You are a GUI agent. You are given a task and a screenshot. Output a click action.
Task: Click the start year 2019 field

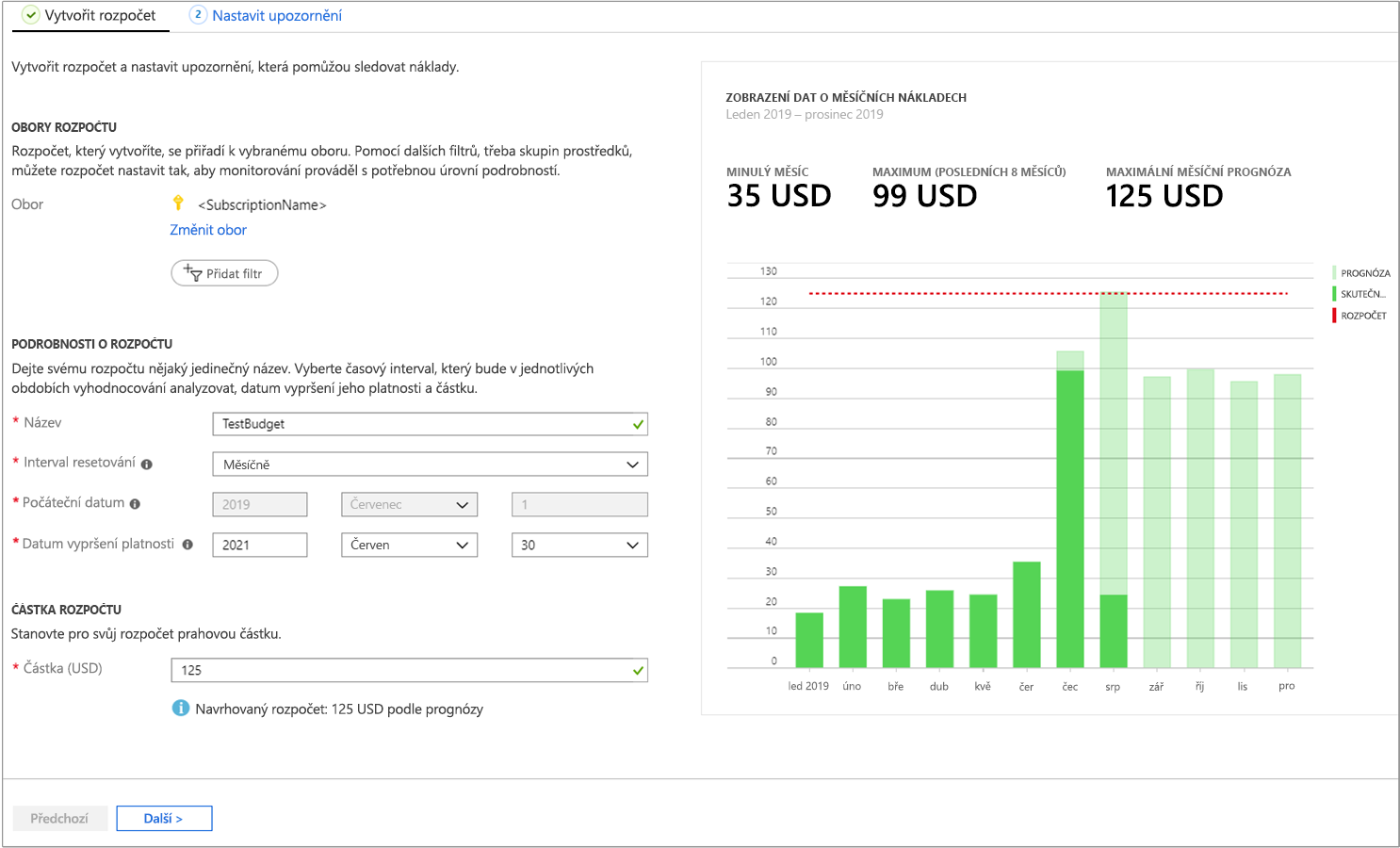(x=260, y=505)
